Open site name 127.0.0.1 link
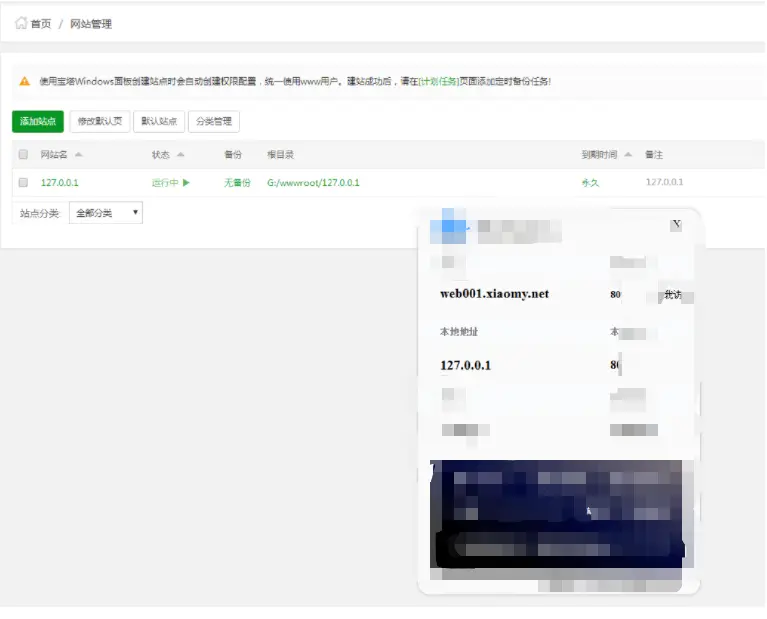The width and height of the screenshot is (767, 619). (60, 183)
